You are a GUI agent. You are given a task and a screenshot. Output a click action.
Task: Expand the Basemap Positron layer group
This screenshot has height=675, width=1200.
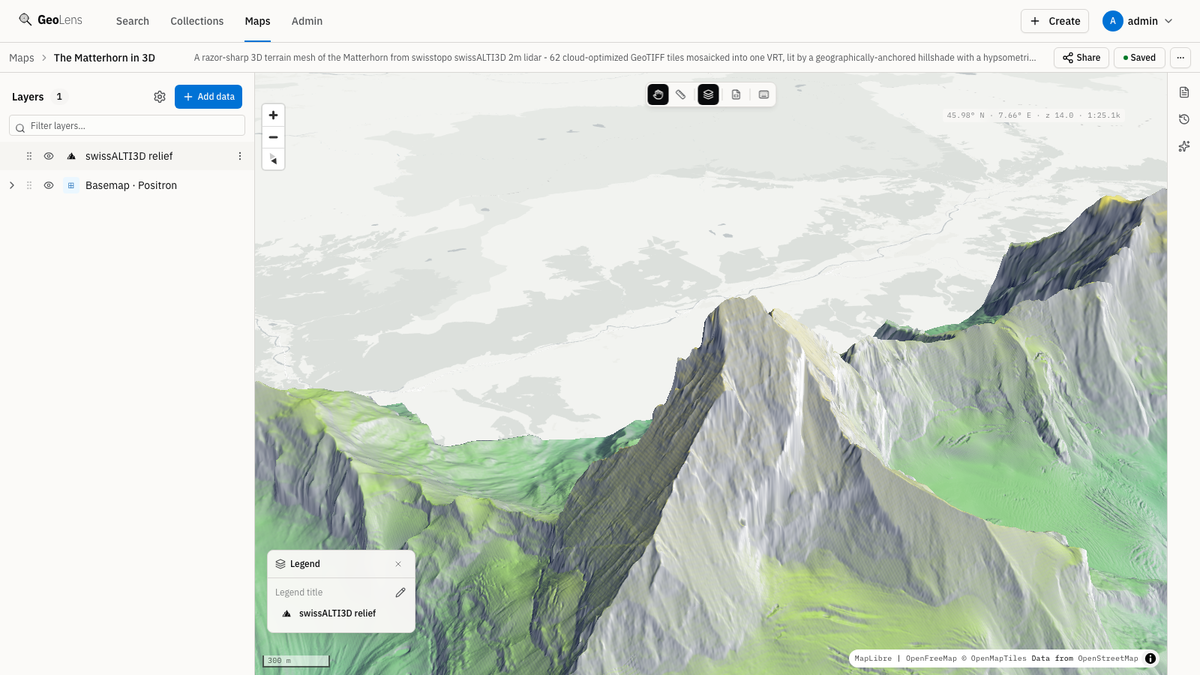(11, 185)
